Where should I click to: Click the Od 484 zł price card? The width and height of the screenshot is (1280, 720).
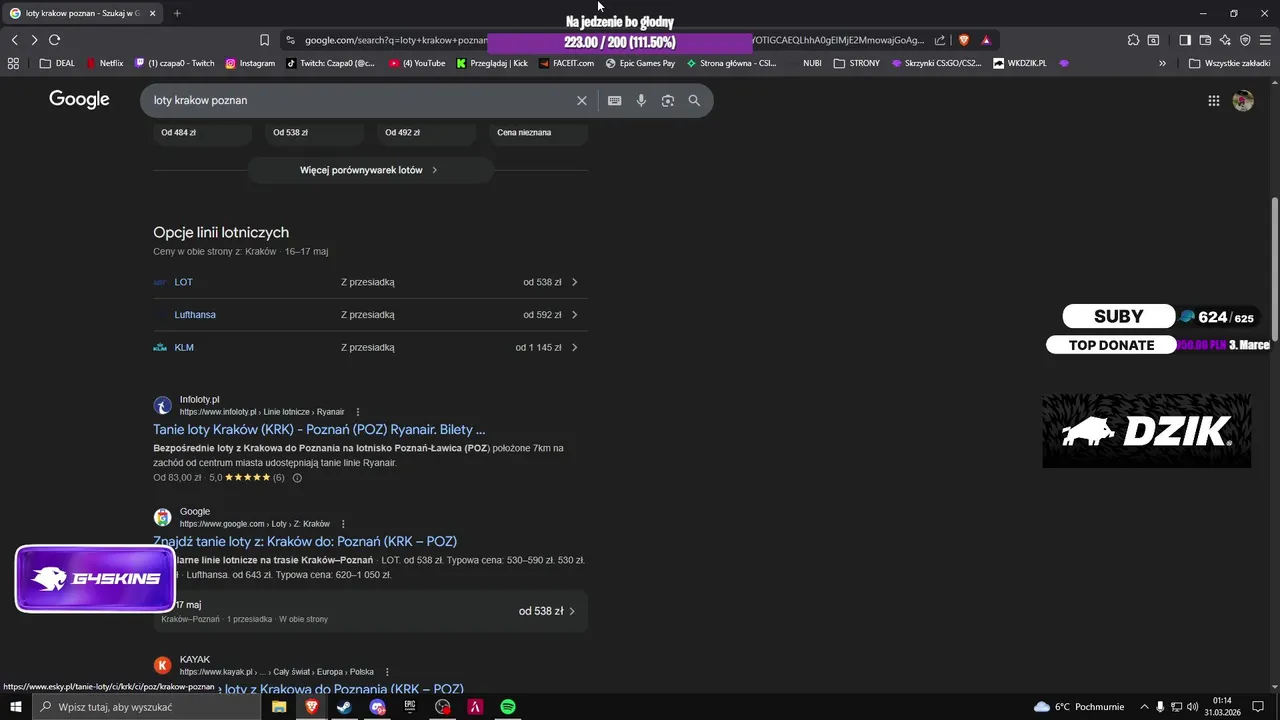pyautogui.click(x=202, y=133)
